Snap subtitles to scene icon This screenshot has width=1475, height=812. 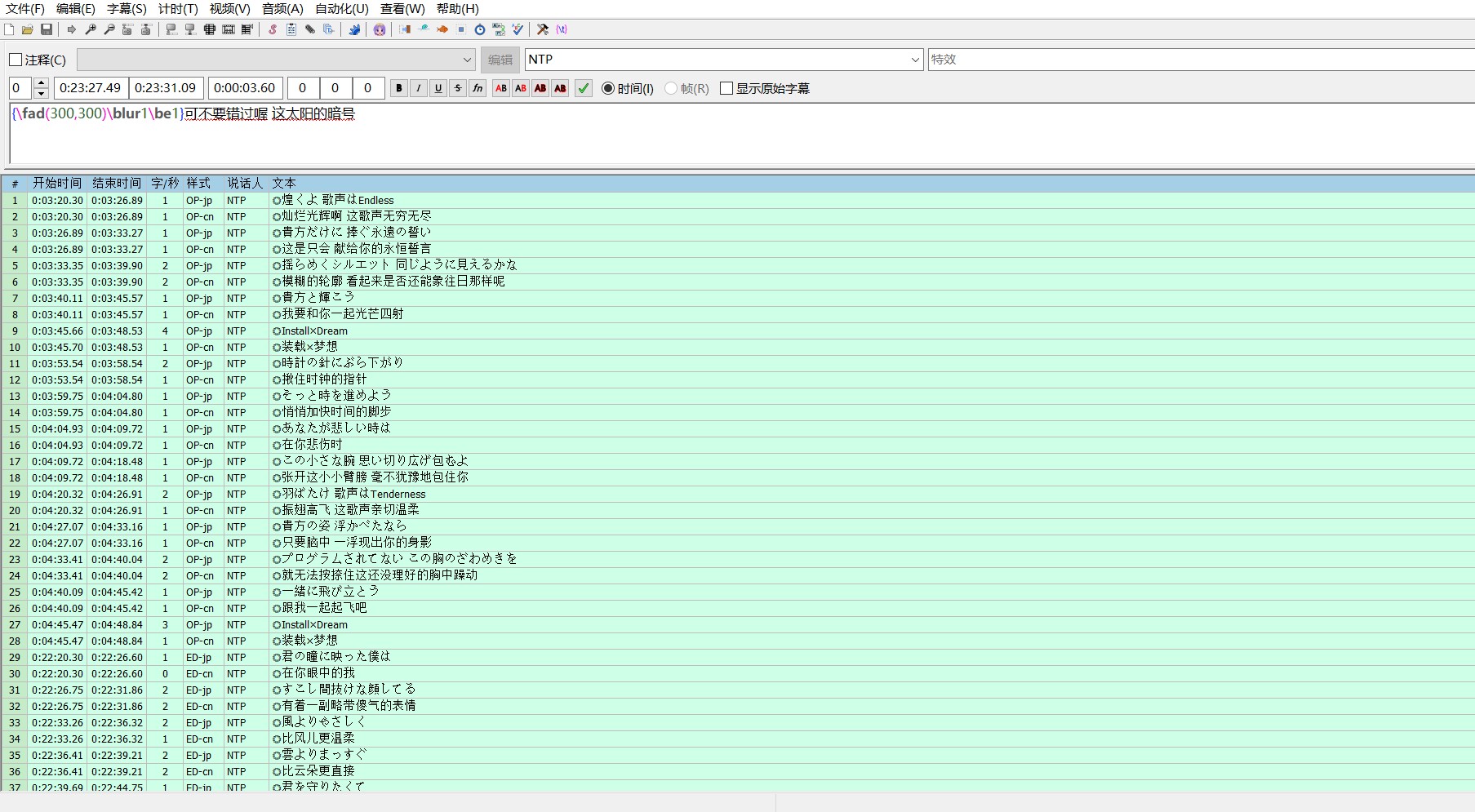pyautogui.click(x=229, y=29)
